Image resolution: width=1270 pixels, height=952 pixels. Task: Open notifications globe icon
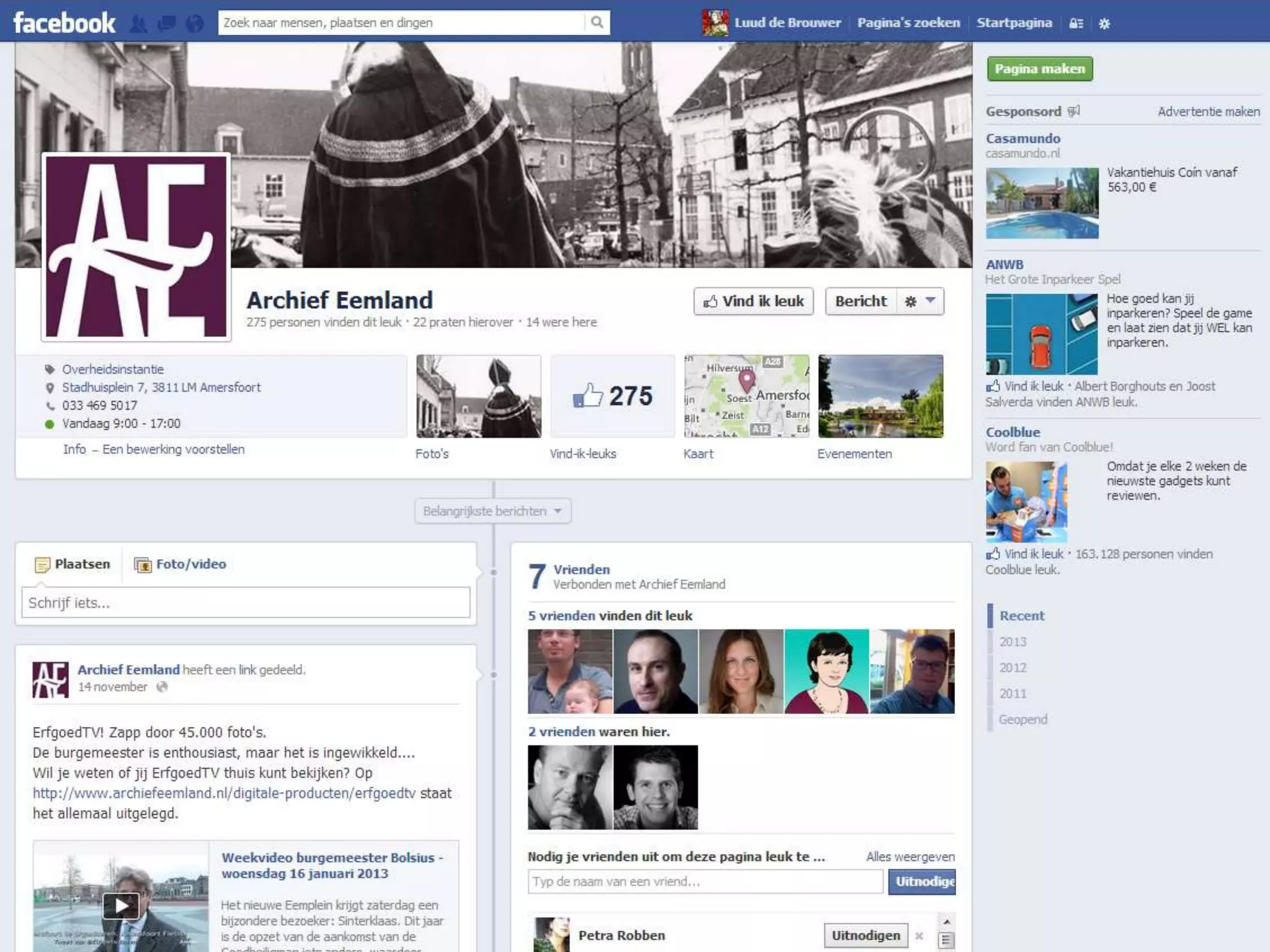click(195, 24)
